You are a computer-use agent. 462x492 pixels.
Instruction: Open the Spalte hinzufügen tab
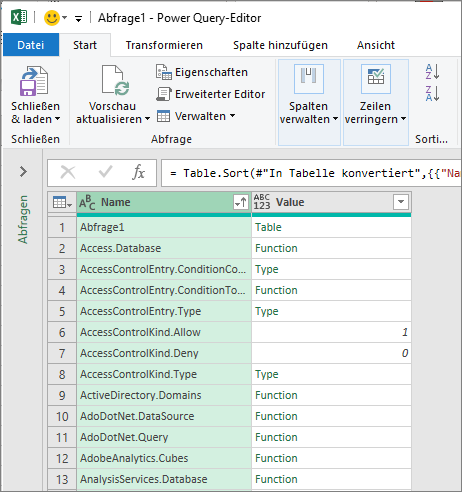[280, 45]
